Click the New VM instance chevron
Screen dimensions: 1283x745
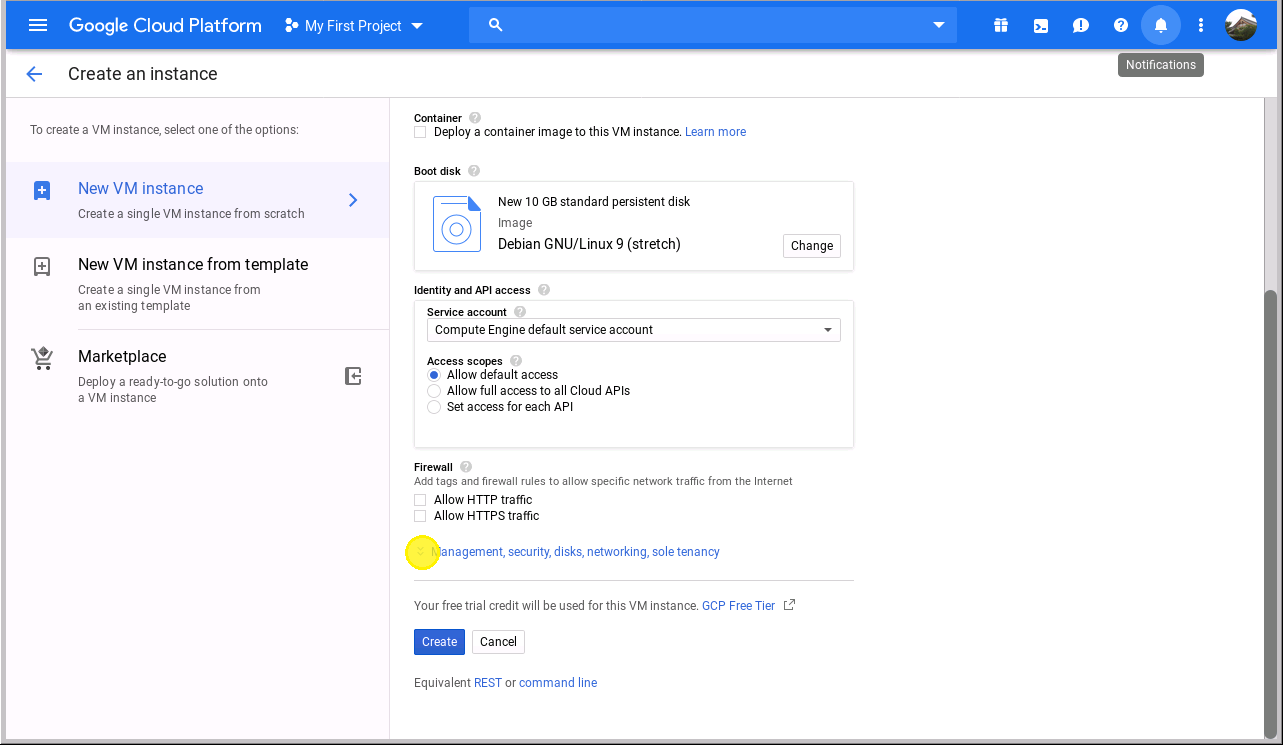353,200
